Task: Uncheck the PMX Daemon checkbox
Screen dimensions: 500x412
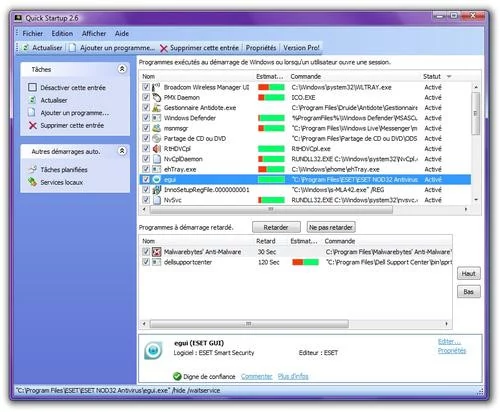Action: click(146, 97)
